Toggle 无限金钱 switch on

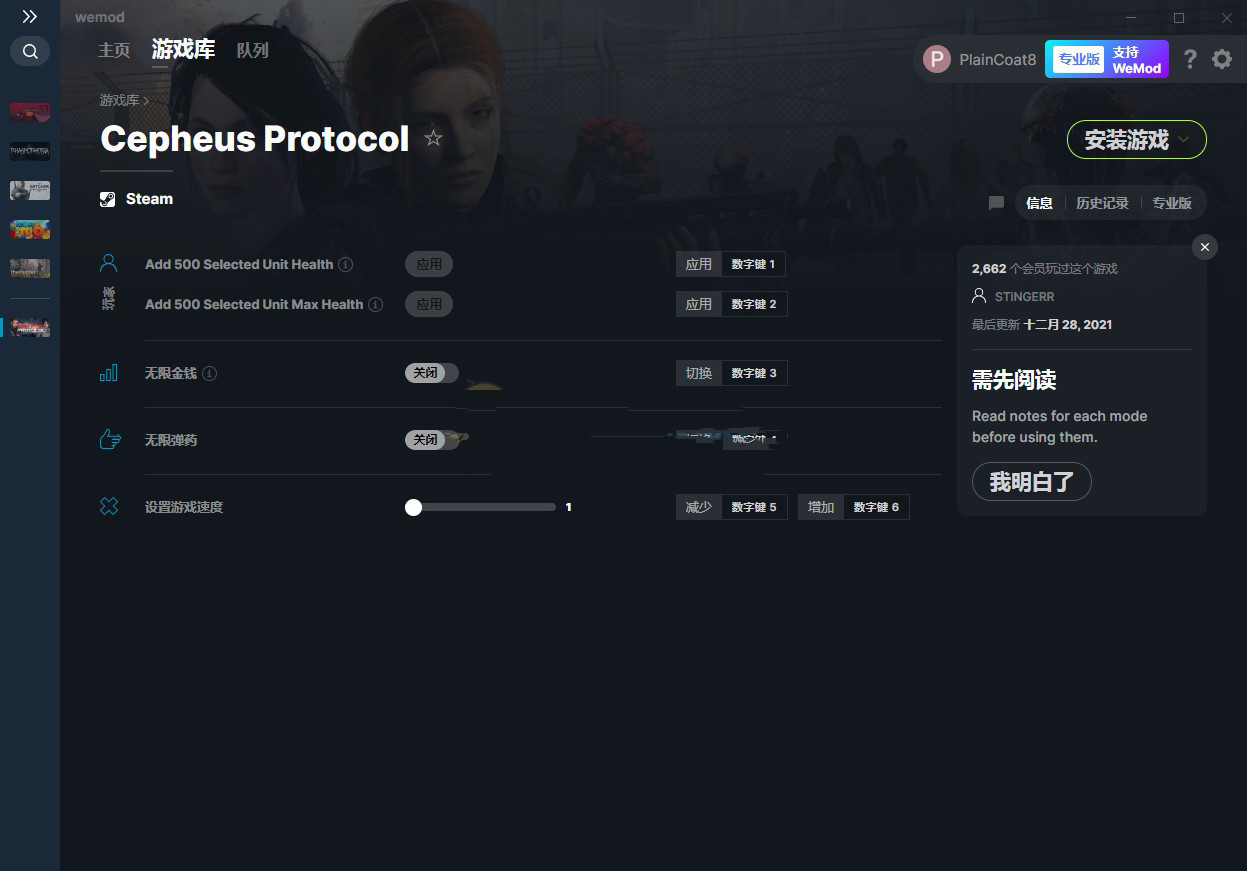pos(431,373)
